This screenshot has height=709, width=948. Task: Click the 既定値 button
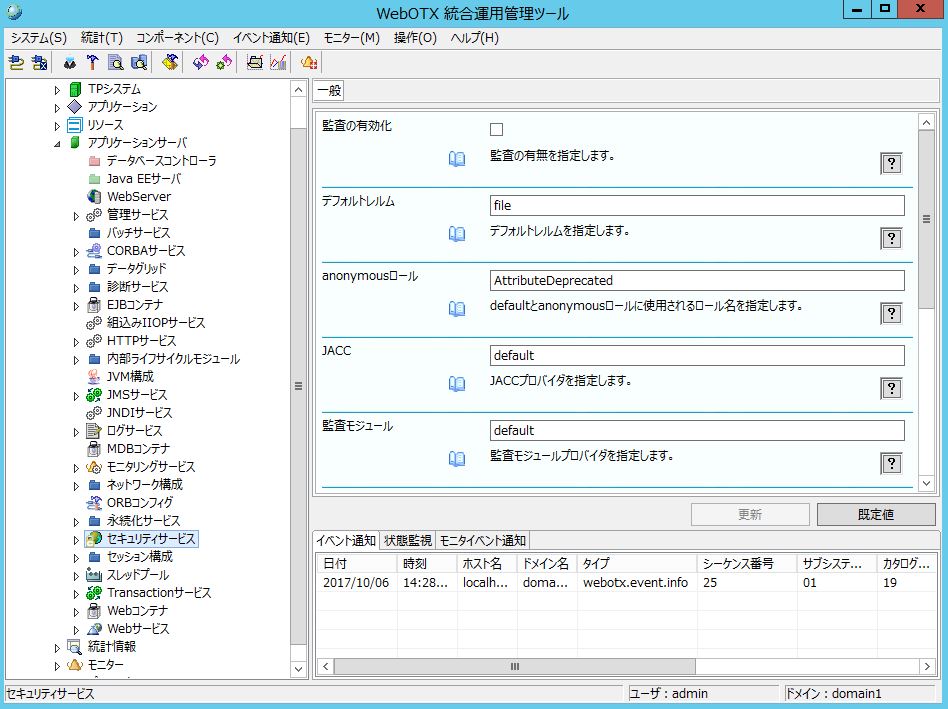point(876,515)
